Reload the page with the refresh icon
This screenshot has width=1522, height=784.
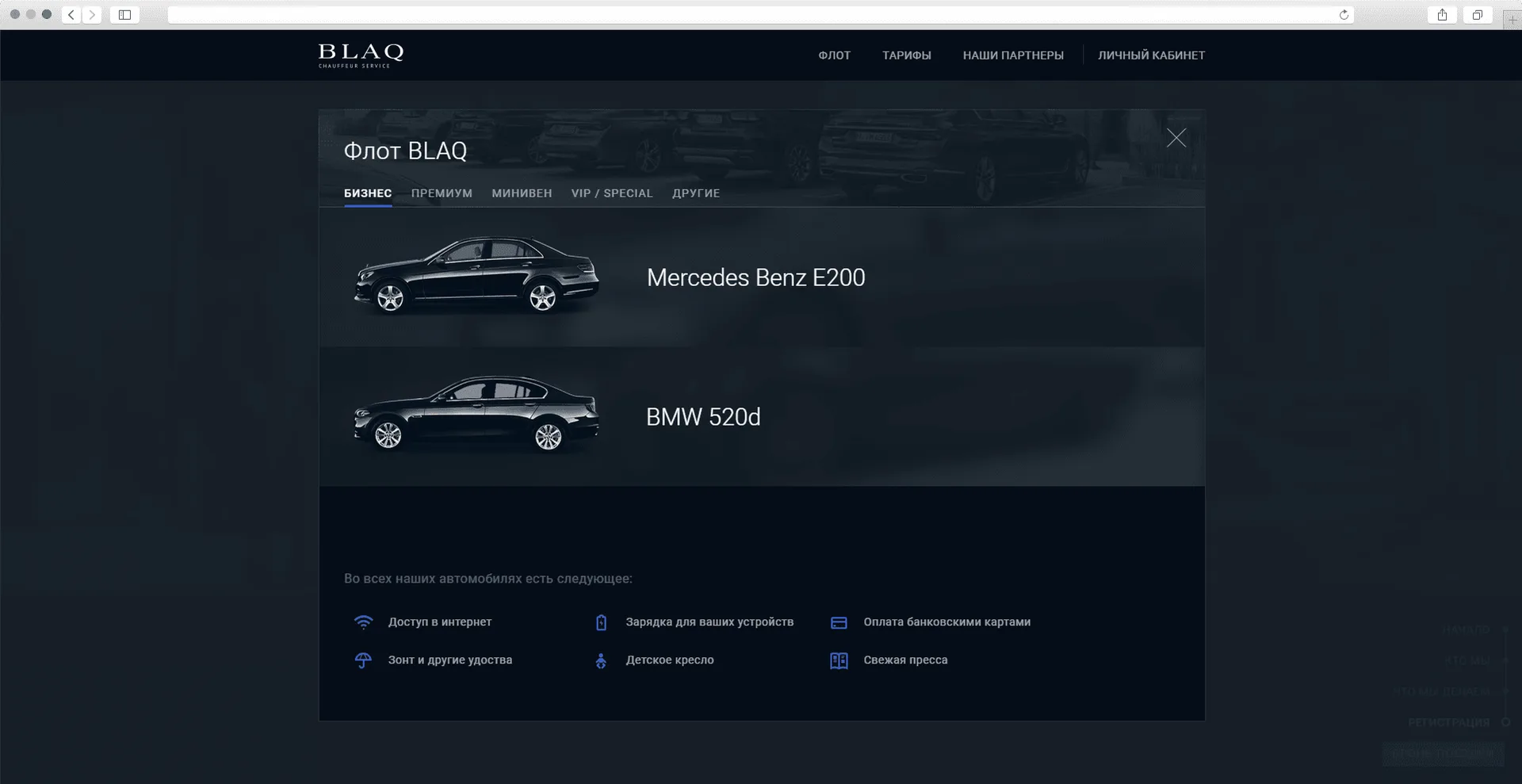[1344, 15]
